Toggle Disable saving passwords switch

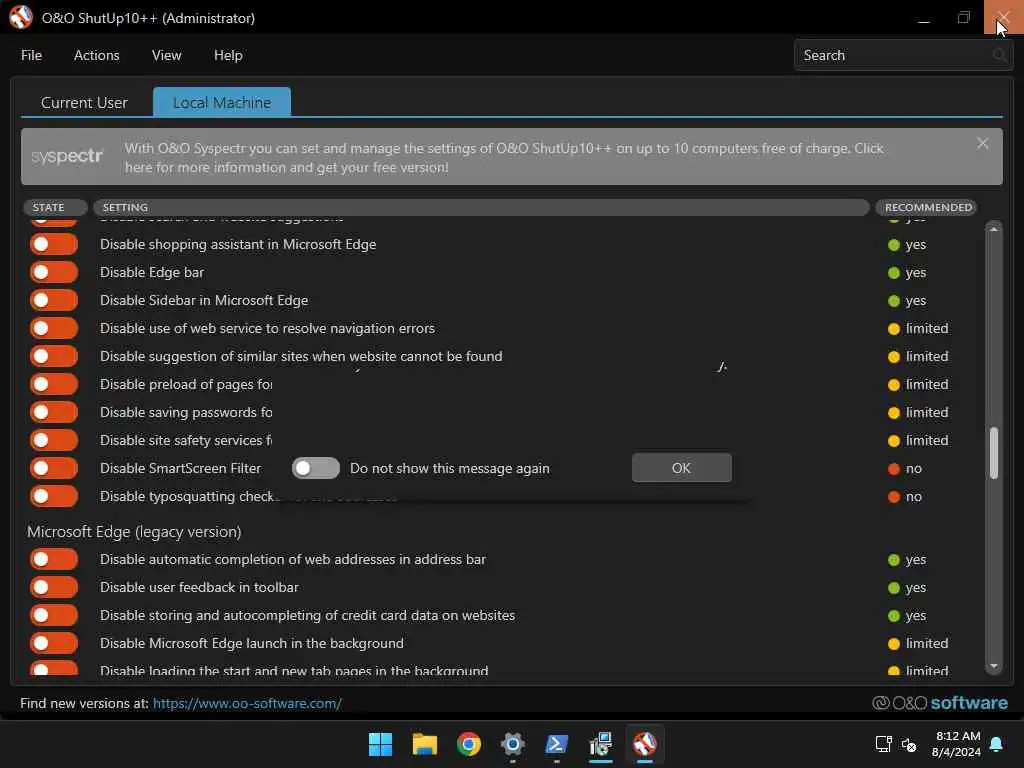pyautogui.click(x=54, y=412)
